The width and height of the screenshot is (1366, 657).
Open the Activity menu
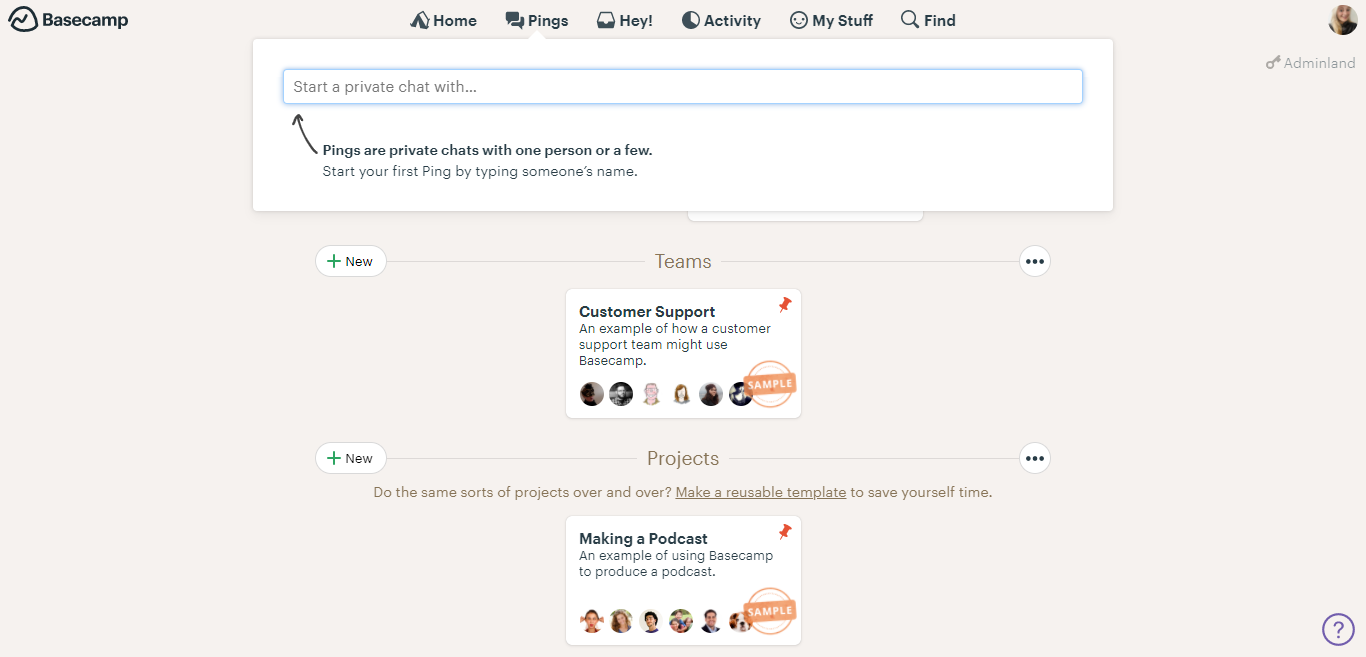pos(721,20)
